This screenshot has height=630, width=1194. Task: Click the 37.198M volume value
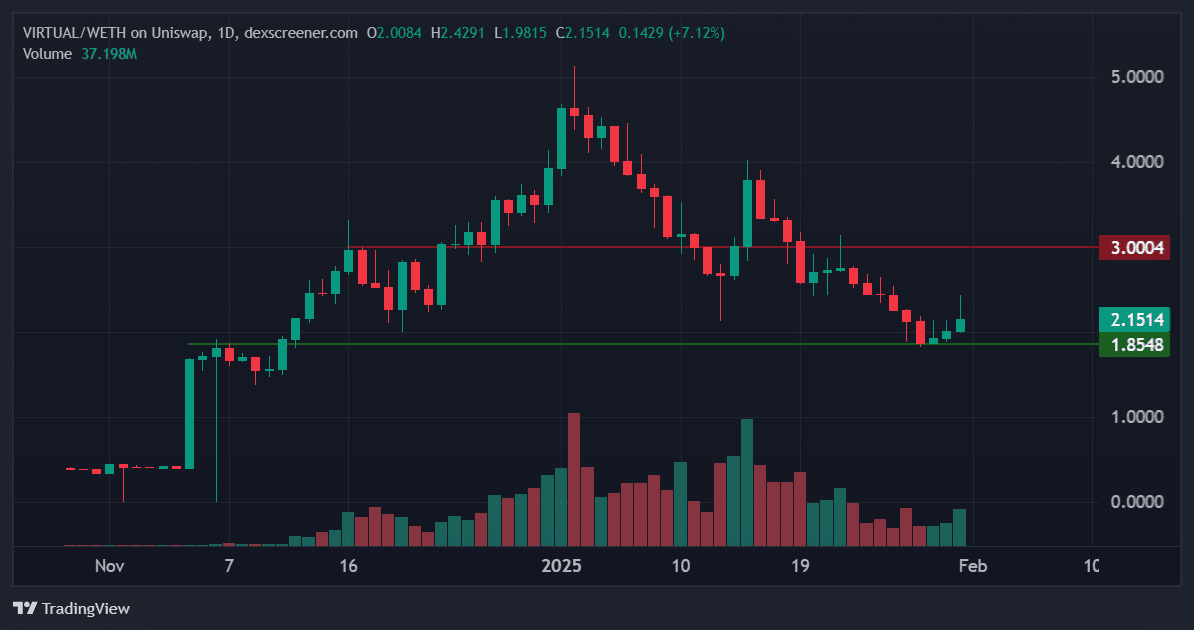coord(109,54)
